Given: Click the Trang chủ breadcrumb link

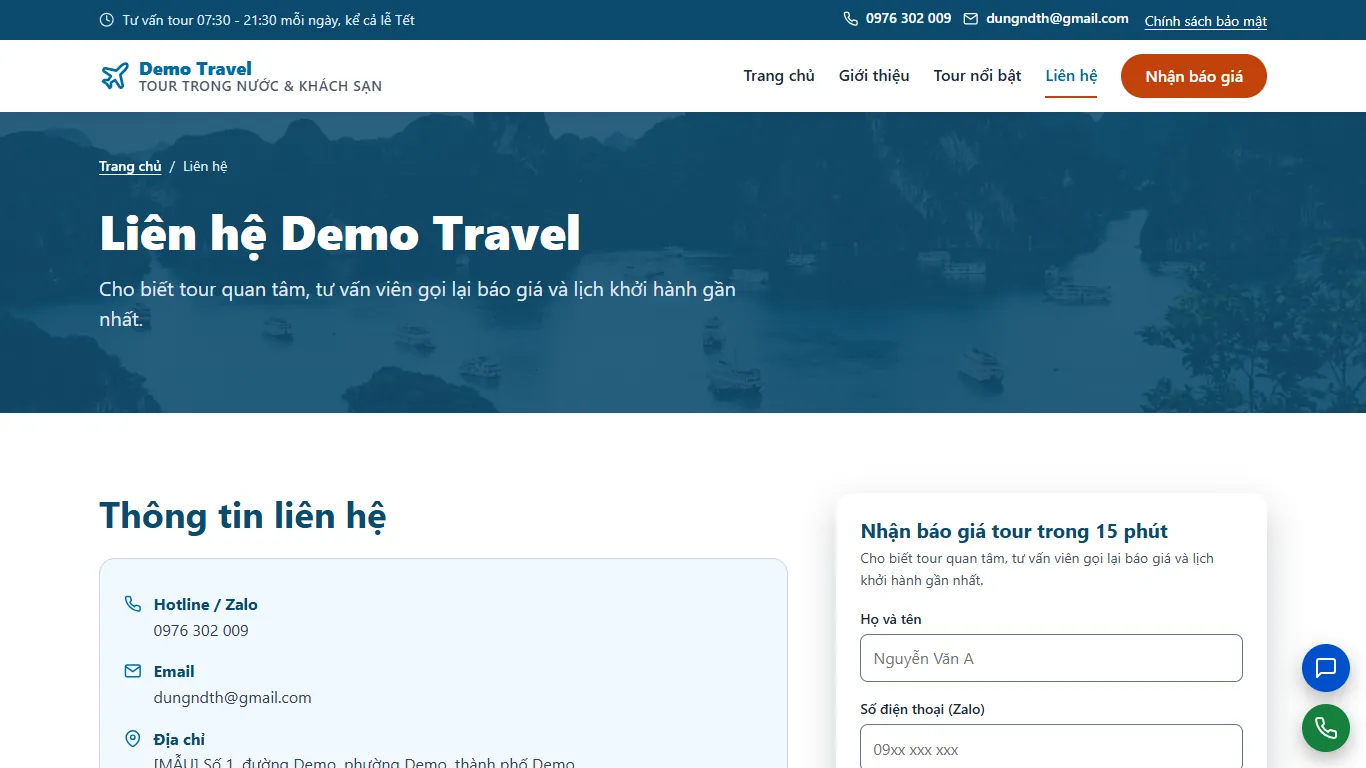Looking at the screenshot, I should click(130, 167).
